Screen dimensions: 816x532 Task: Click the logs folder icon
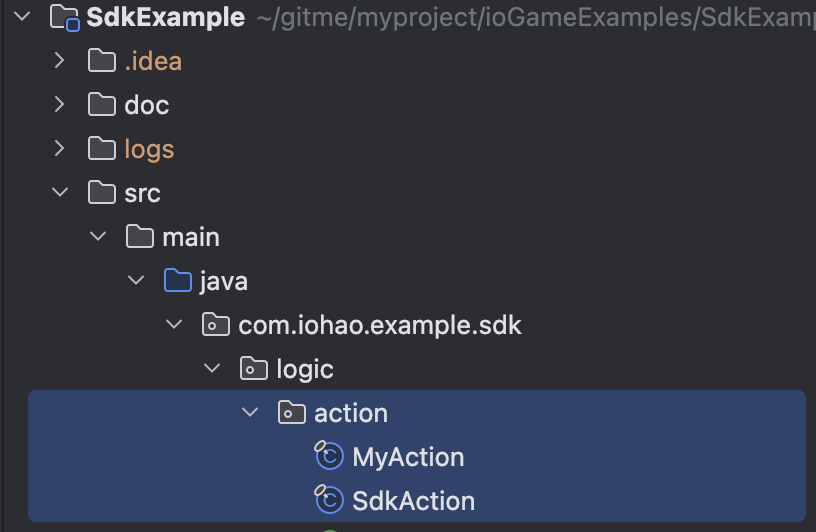[102, 149]
